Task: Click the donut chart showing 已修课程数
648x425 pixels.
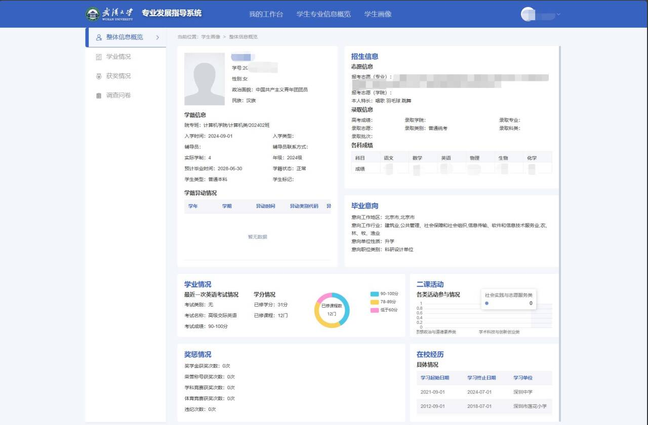Action: pyautogui.click(x=331, y=310)
